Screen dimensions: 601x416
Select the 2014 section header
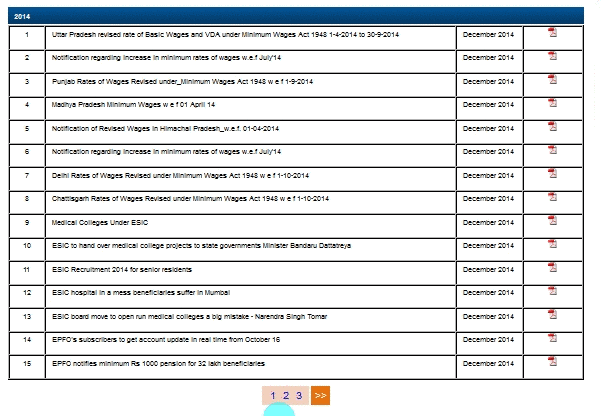click(296, 16)
